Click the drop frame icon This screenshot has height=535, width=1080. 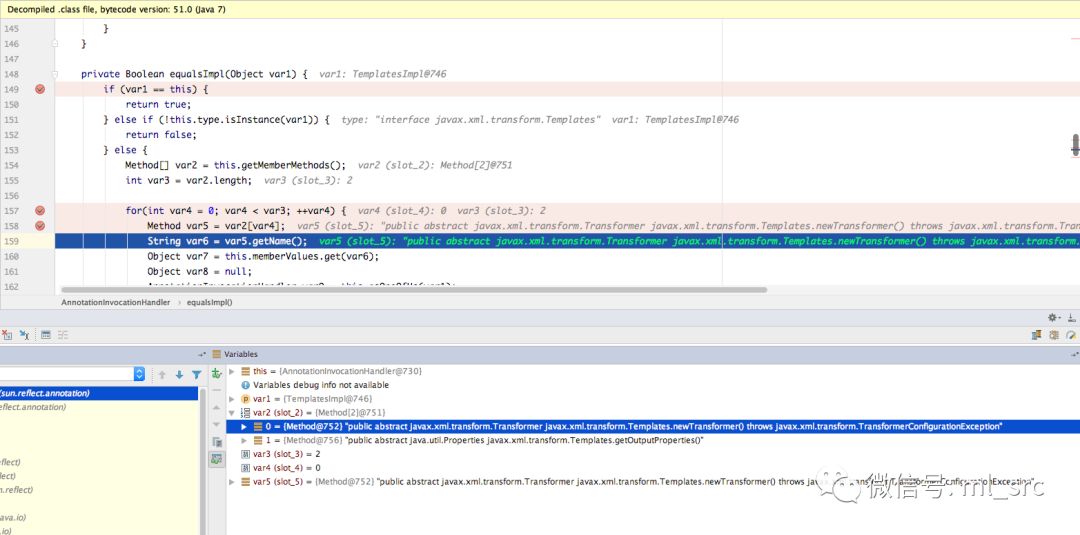tap(5, 335)
